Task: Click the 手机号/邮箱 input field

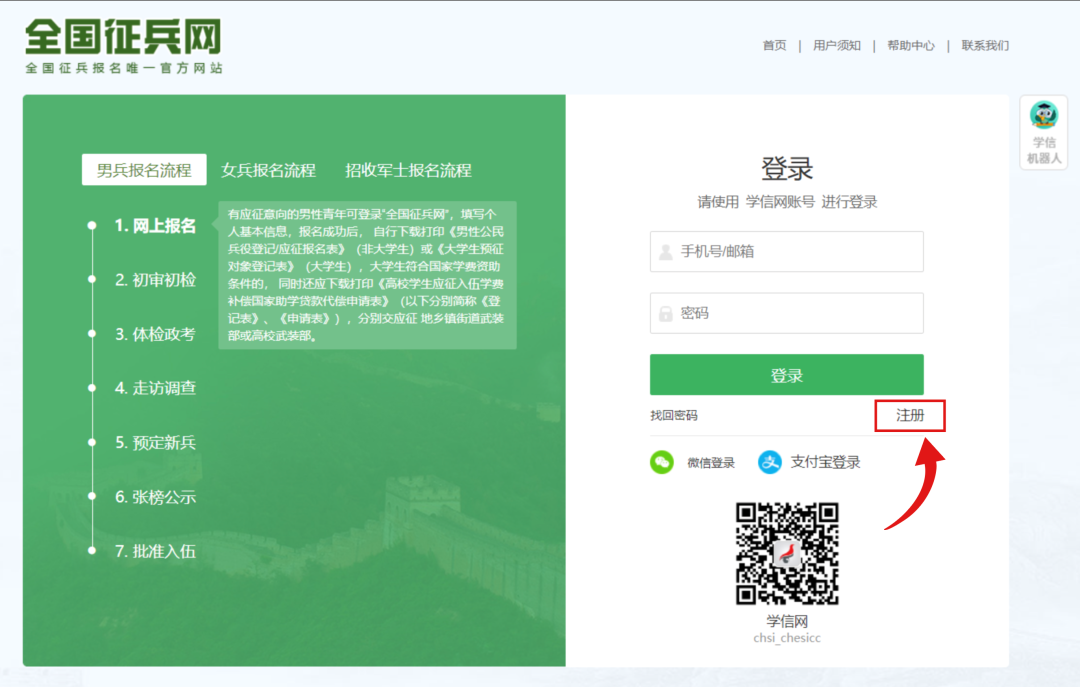Action: click(x=787, y=251)
